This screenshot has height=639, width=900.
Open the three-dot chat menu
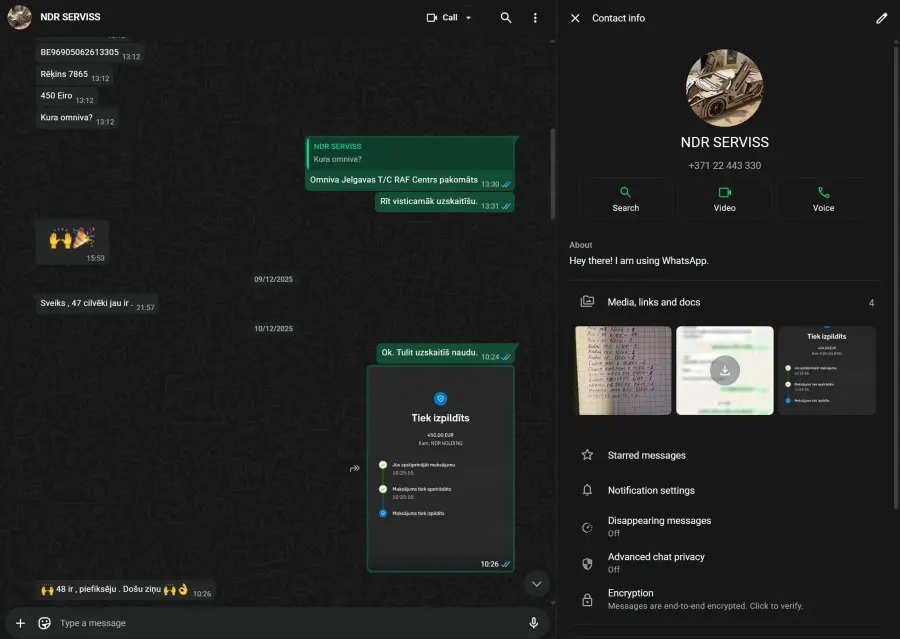pyautogui.click(x=535, y=18)
